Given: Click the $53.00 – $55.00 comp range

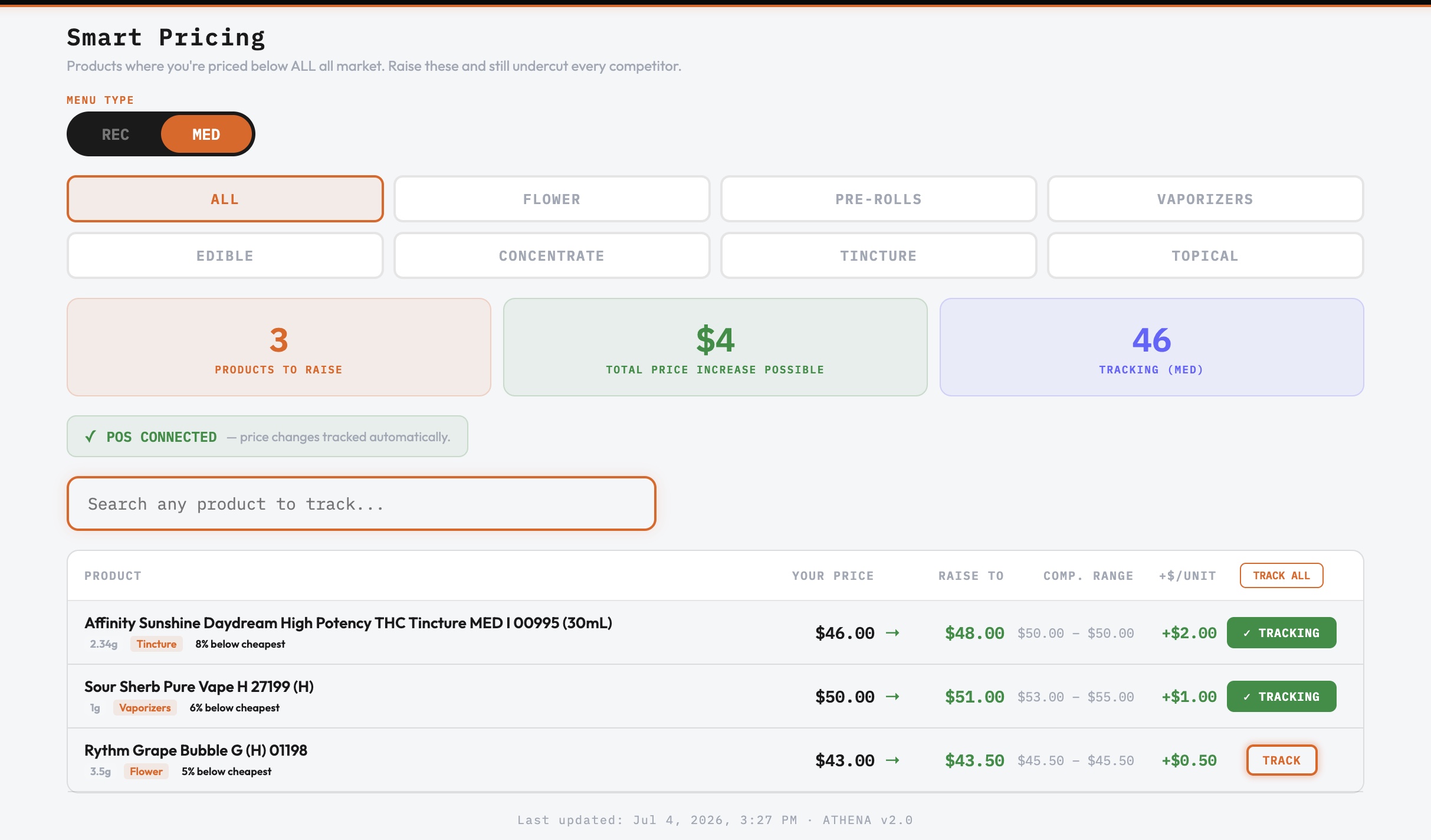Looking at the screenshot, I should pyautogui.click(x=1076, y=697).
